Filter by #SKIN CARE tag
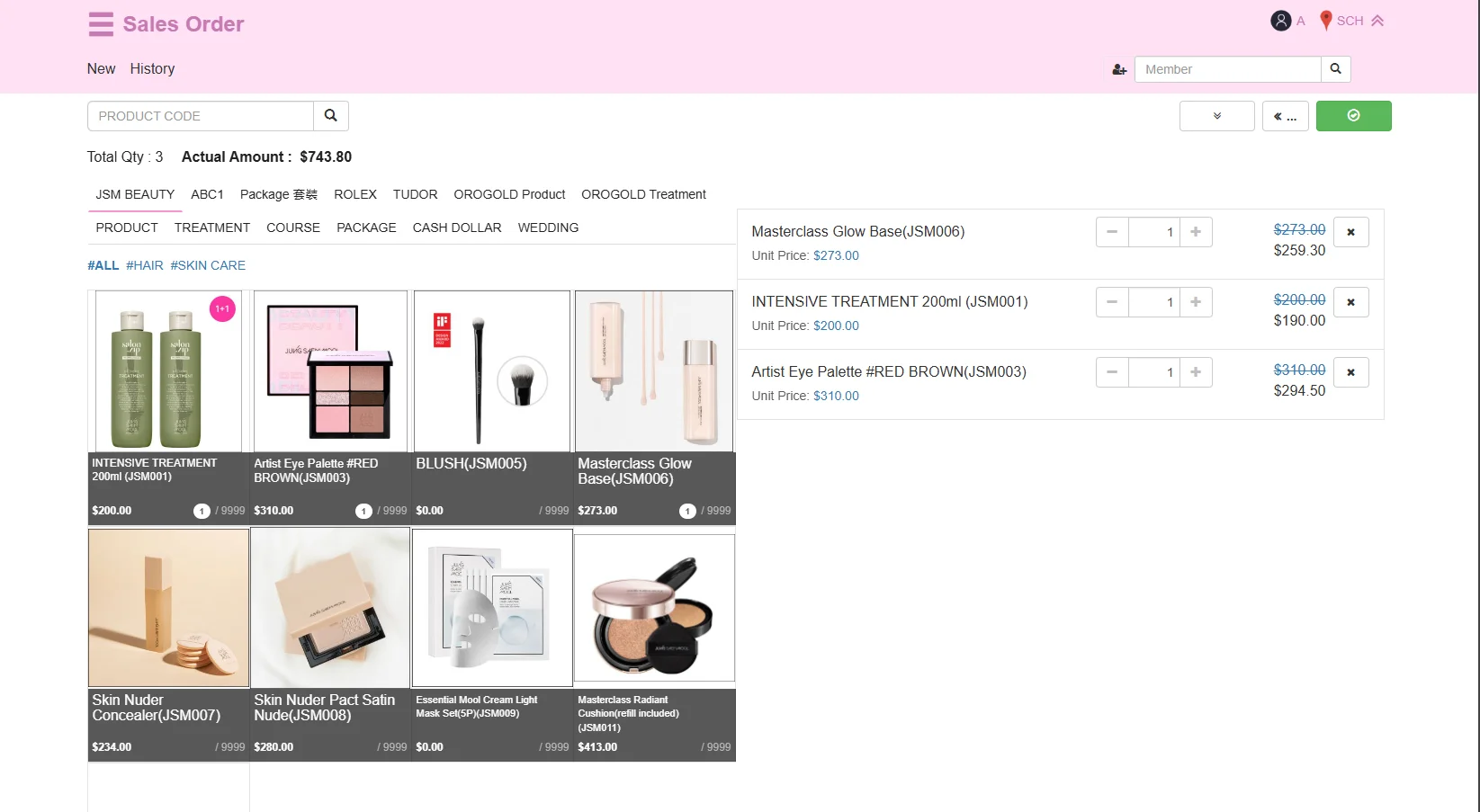This screenshot has height=812, width=1480. [208, 265]
